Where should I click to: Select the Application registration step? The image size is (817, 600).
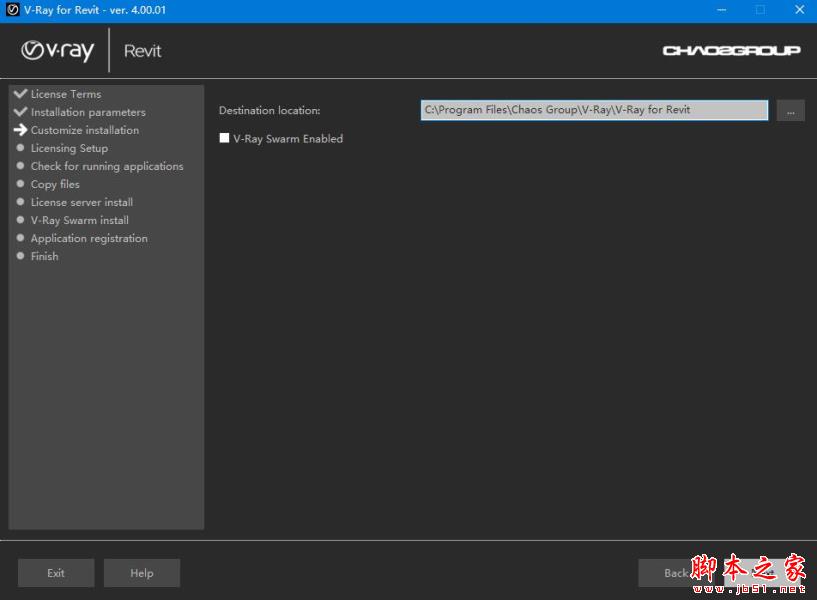(x=89, y=239)
